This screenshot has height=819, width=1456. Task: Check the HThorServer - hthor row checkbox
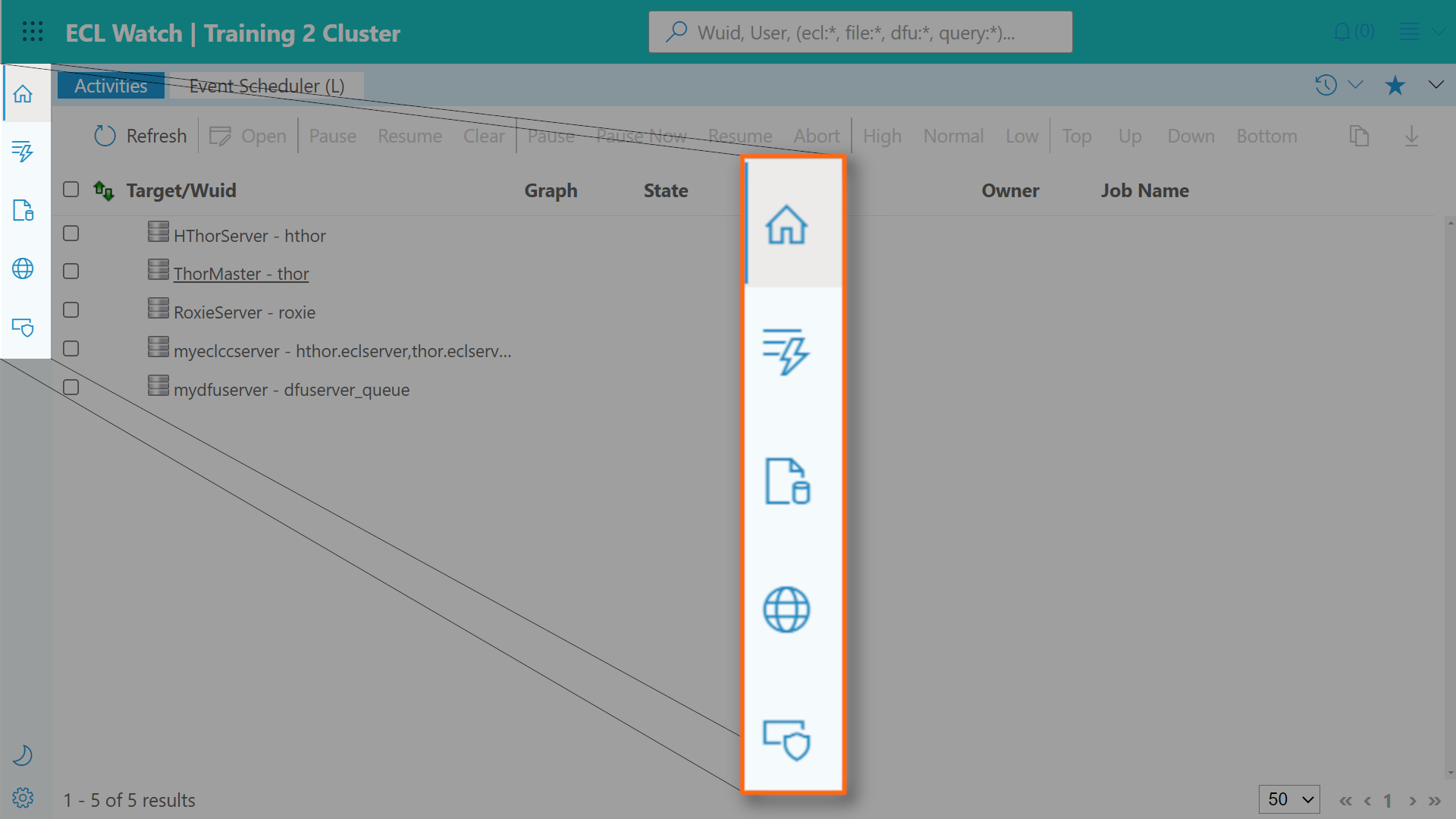tap(71, 234)
